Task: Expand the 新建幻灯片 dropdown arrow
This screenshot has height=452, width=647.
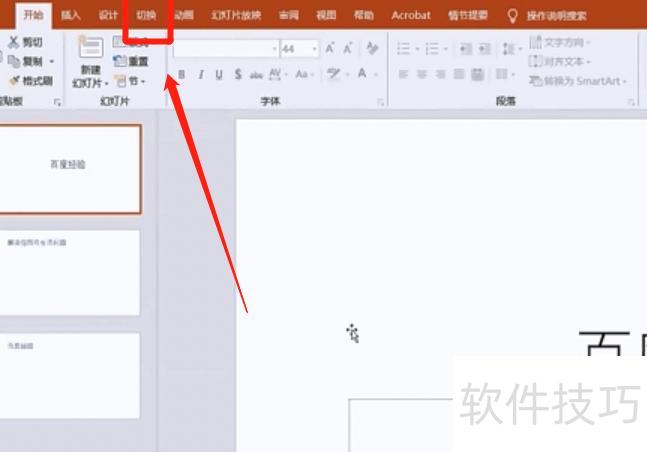Action: click(x=106, y=83)
